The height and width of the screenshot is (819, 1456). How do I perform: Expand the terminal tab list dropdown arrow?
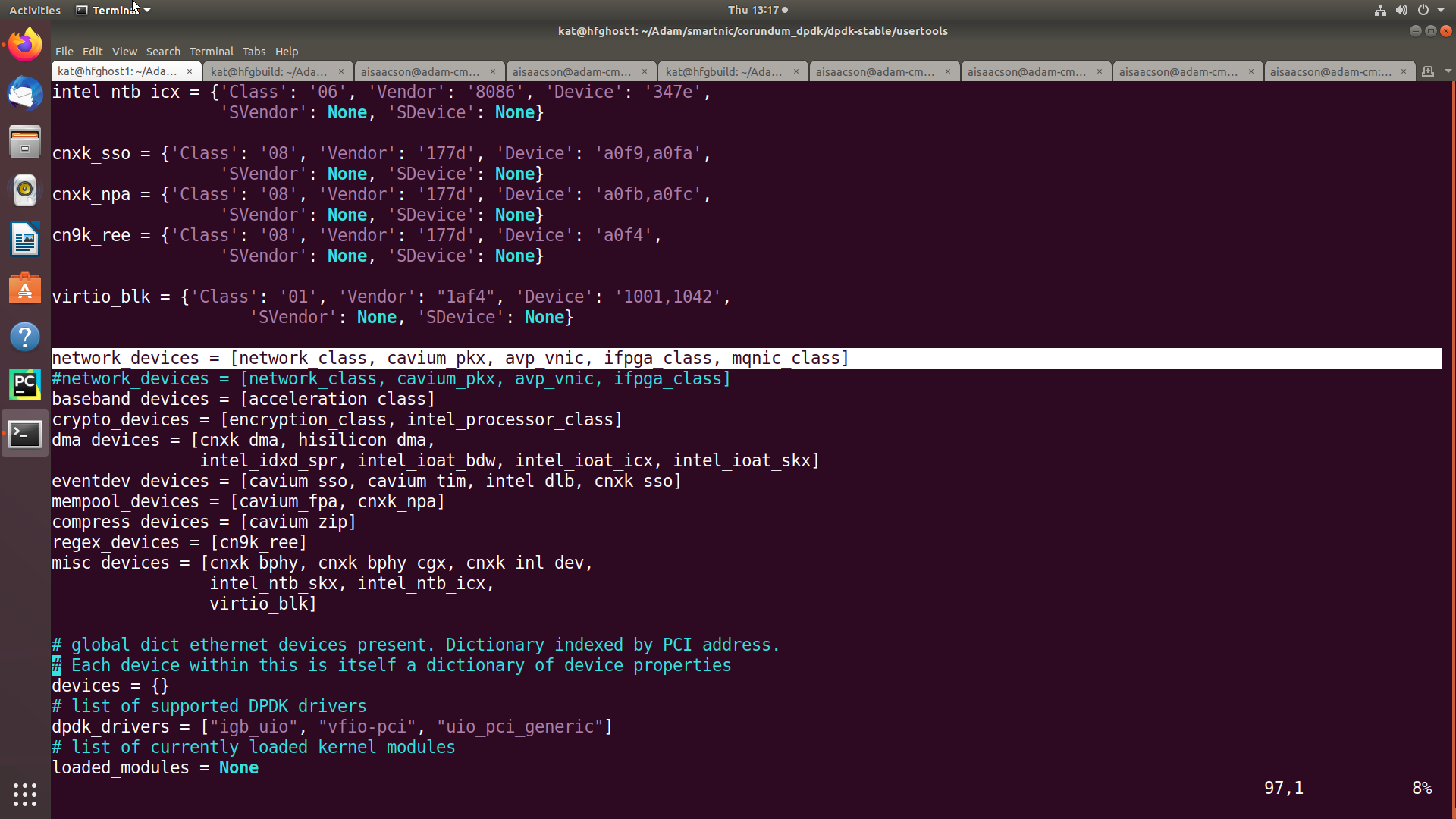click(x=1448, y=71)
